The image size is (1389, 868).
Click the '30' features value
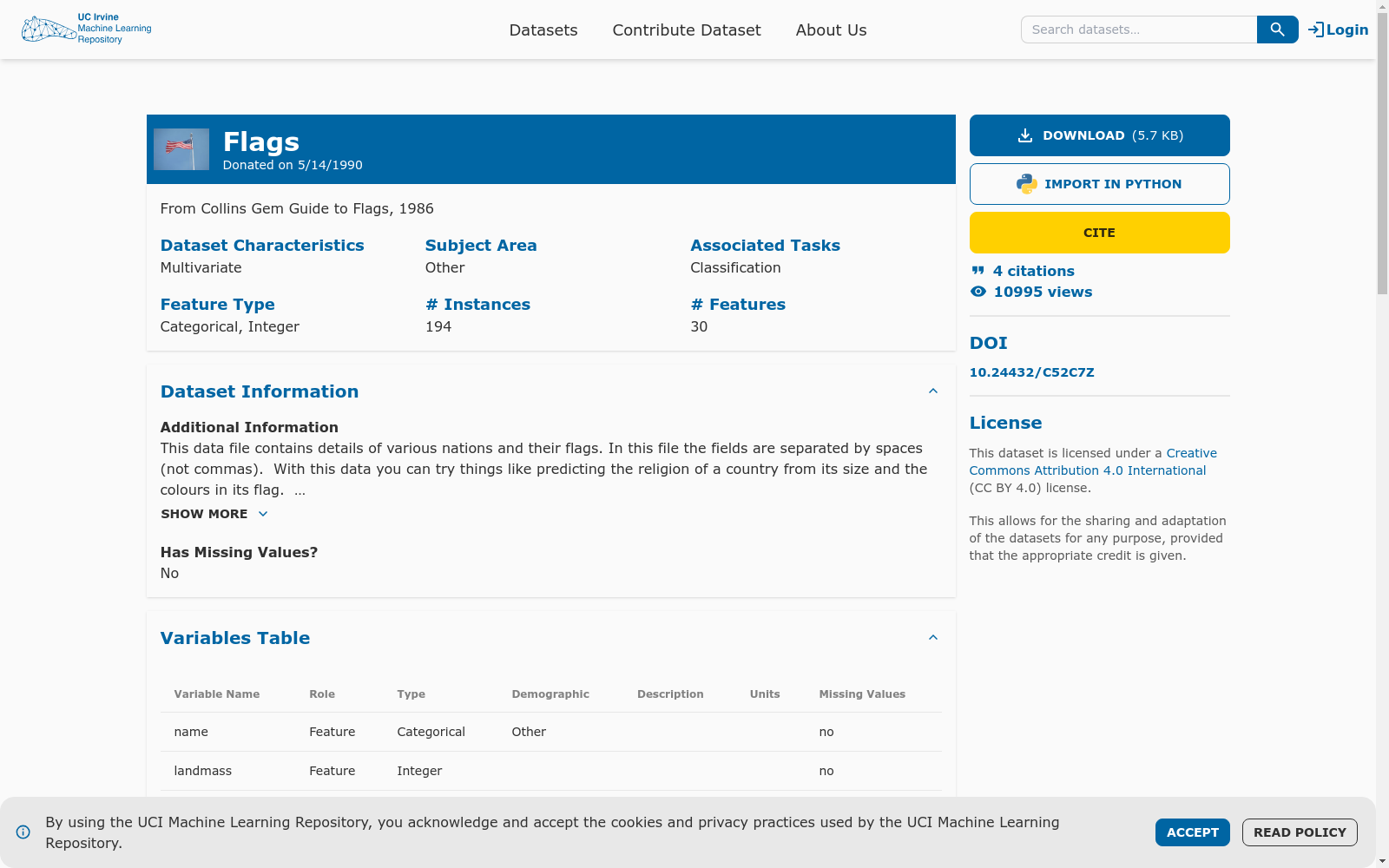(699, 326)
